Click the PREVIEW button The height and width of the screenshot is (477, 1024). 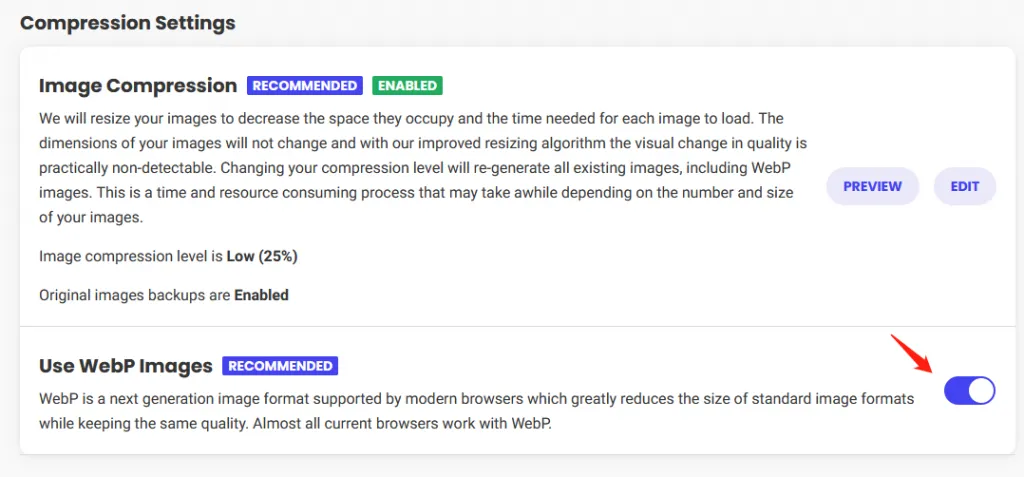872,186
